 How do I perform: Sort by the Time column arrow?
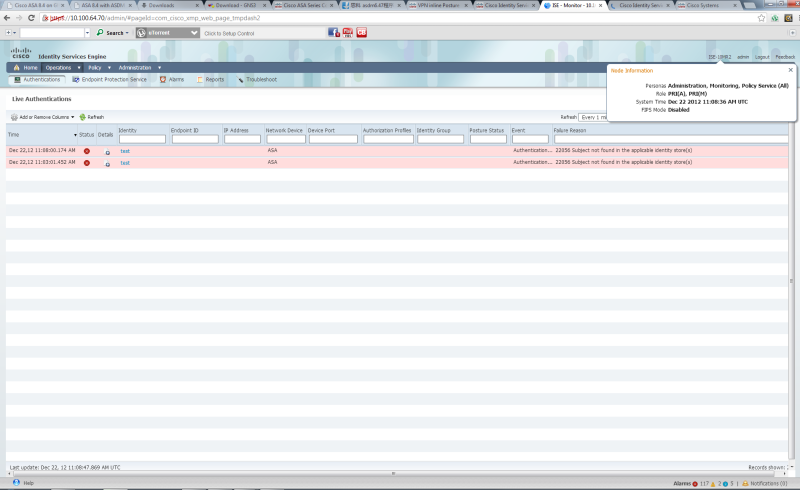[x=76, y=135]
